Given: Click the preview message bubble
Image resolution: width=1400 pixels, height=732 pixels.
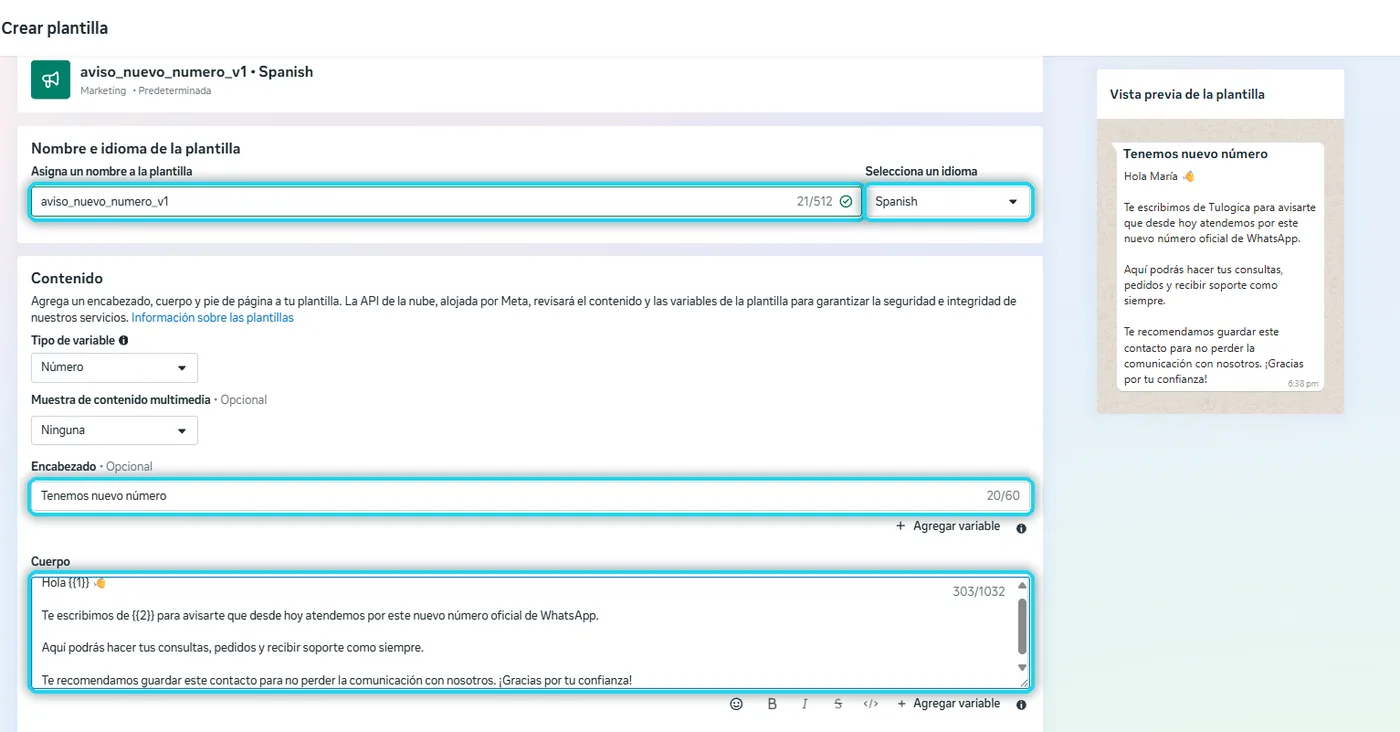Looking at the screenshot, I should click(x=1220, y=266).
